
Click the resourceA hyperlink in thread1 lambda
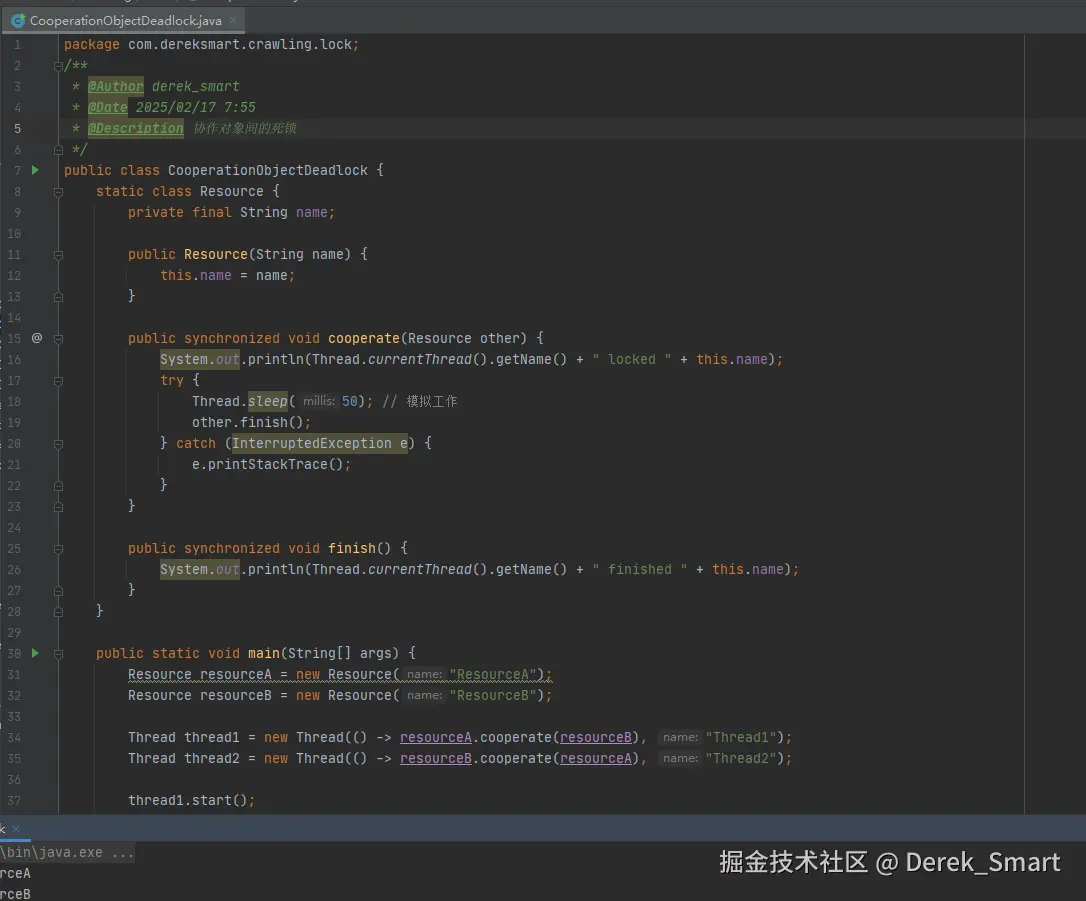pos(435,737)
